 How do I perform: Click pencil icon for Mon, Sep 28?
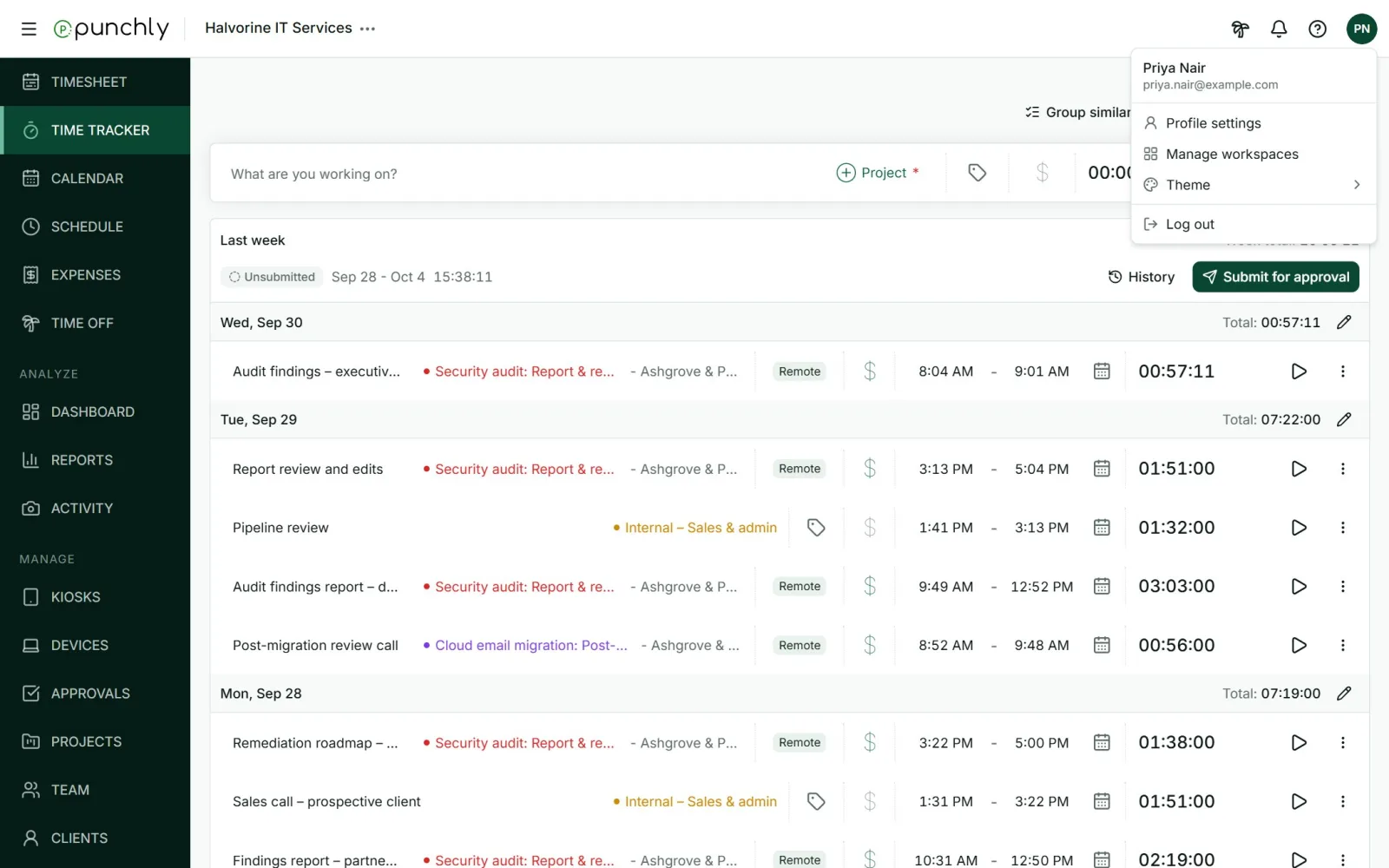(x=1344, y=694)
